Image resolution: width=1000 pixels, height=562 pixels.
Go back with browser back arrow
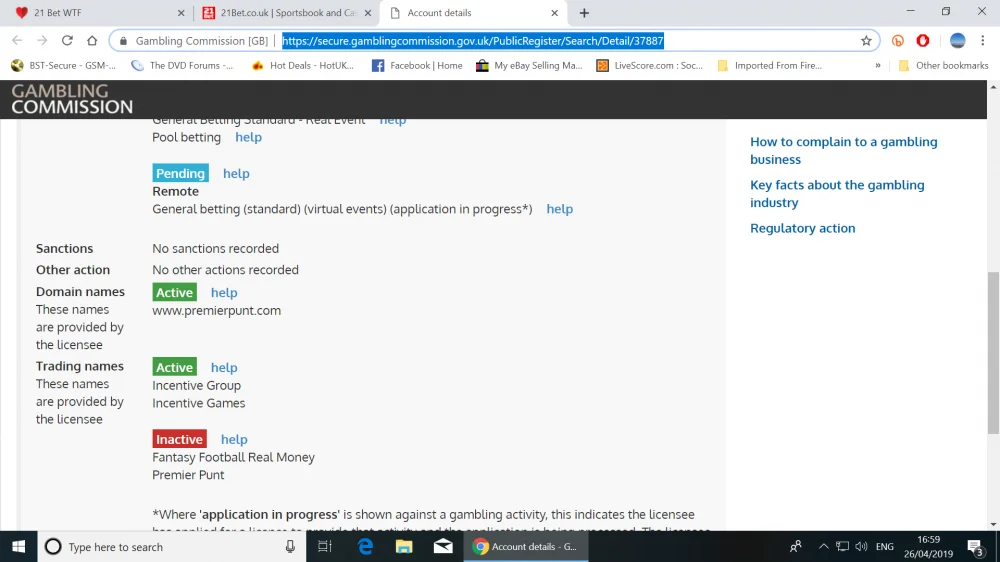17,40
